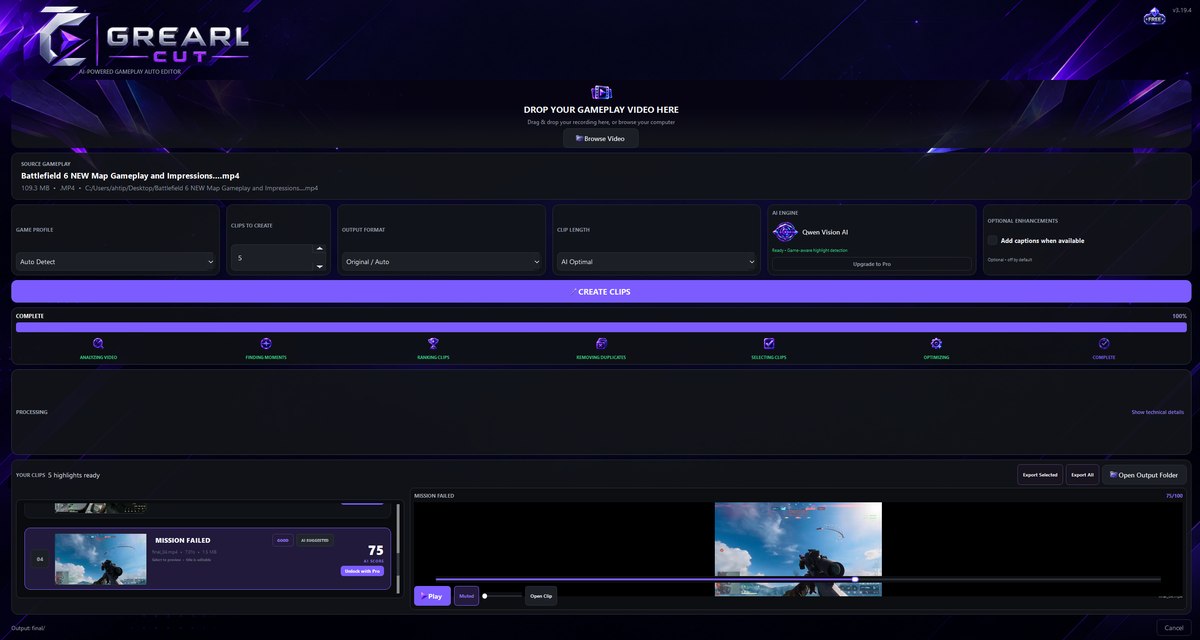
Task: Click the Optimizing gear icon
Action: [936, 343]
